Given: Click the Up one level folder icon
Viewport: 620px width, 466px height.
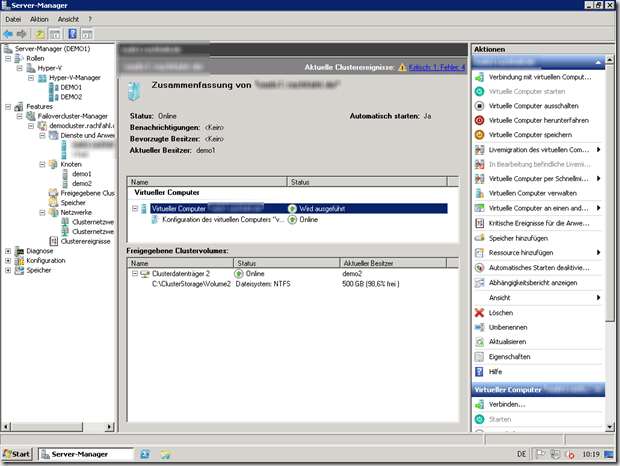Looking at the screenshot, I should (x=40, y=34).
